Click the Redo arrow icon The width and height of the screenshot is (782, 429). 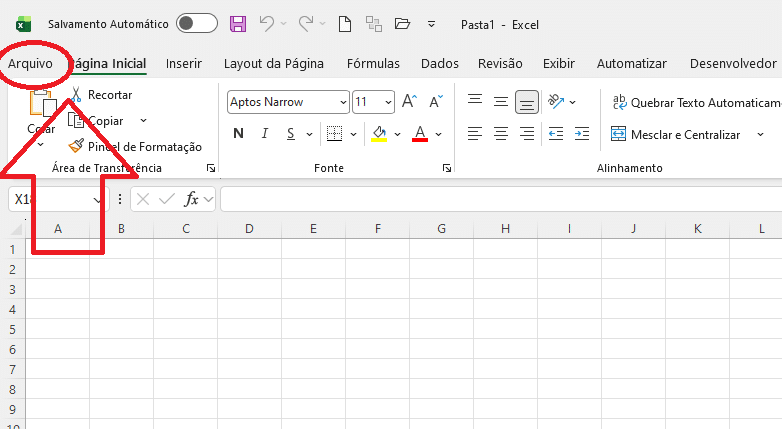[x=306, y=23]
